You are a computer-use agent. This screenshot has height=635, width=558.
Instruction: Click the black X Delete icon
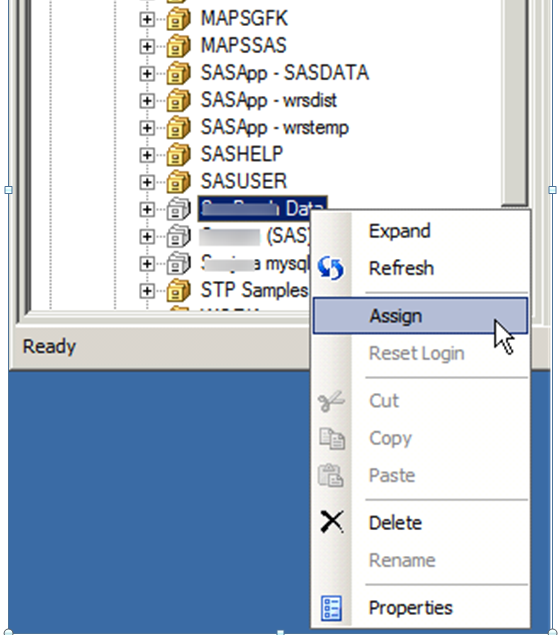coord(332,522)
